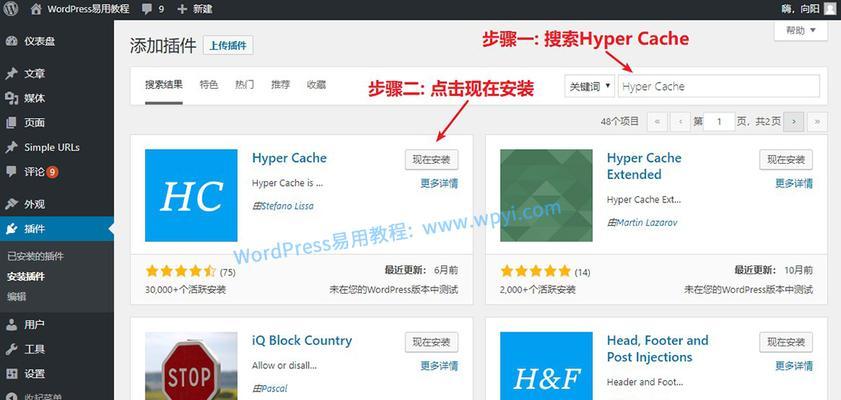Open 更多详情 for Hyper Cache
This screenshot has width=841, height=400.
(x=439, y=183)
